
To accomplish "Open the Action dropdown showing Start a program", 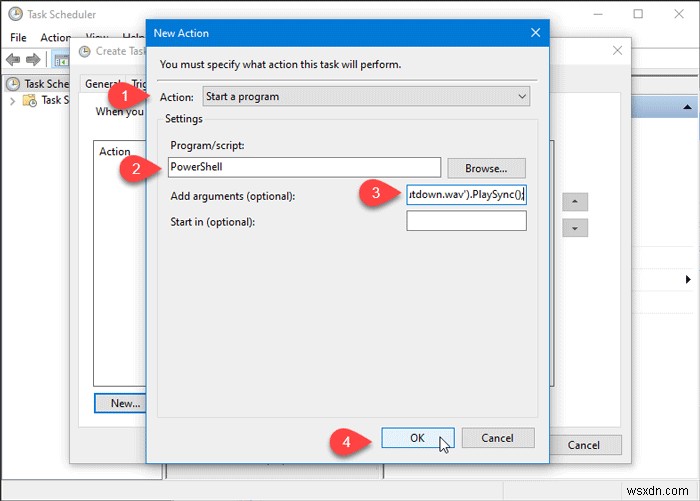I will point(366,96).
